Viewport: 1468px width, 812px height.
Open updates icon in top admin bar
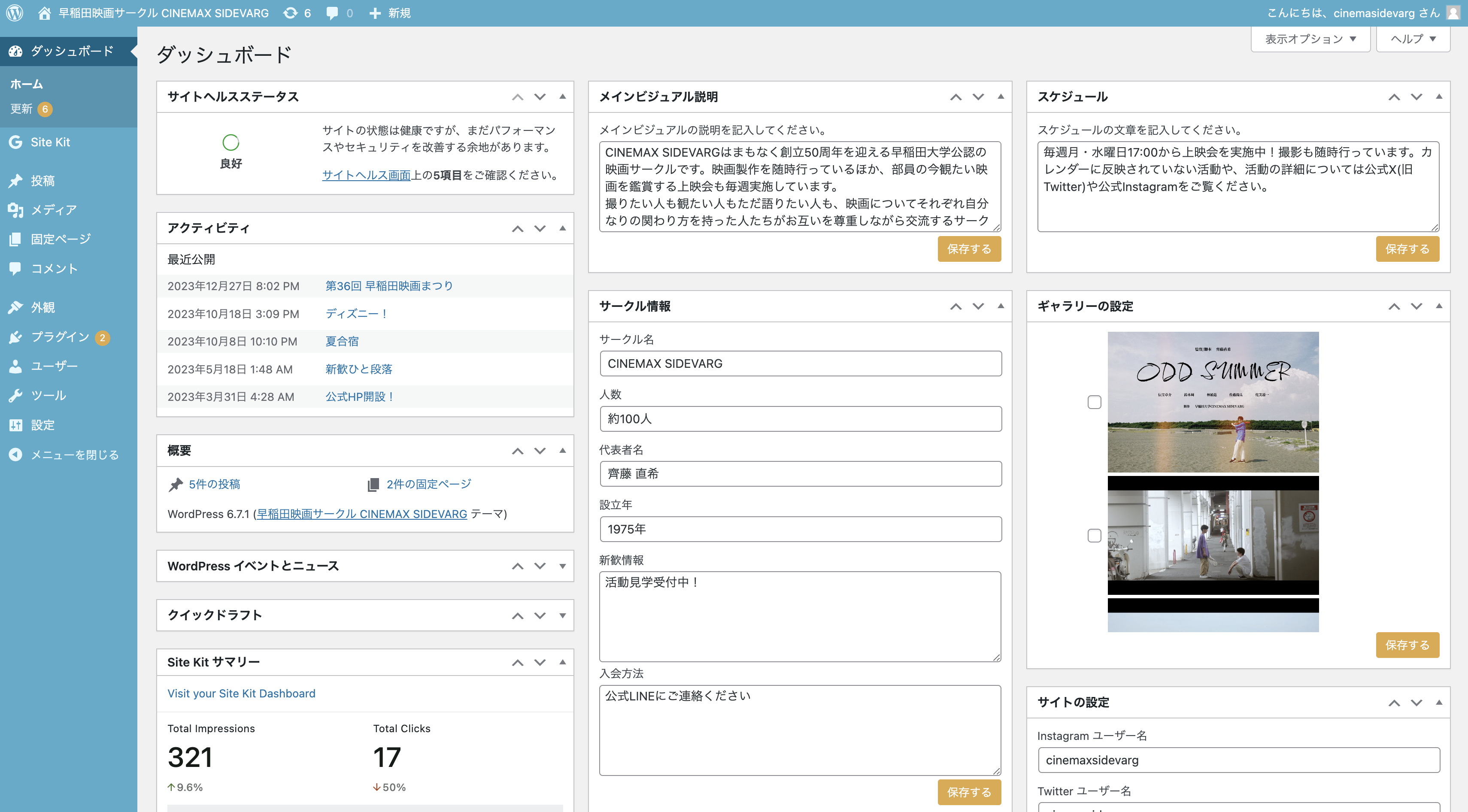(x=291, y=12)
